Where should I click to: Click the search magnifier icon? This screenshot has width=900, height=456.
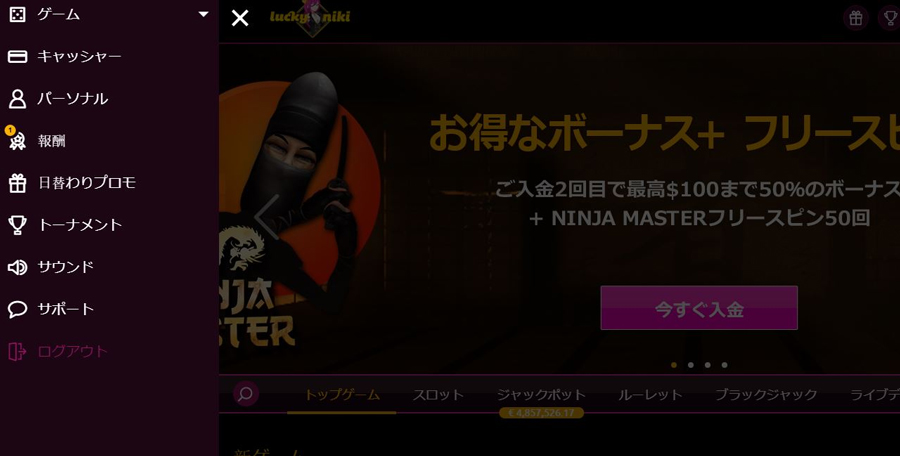[246, 394]
